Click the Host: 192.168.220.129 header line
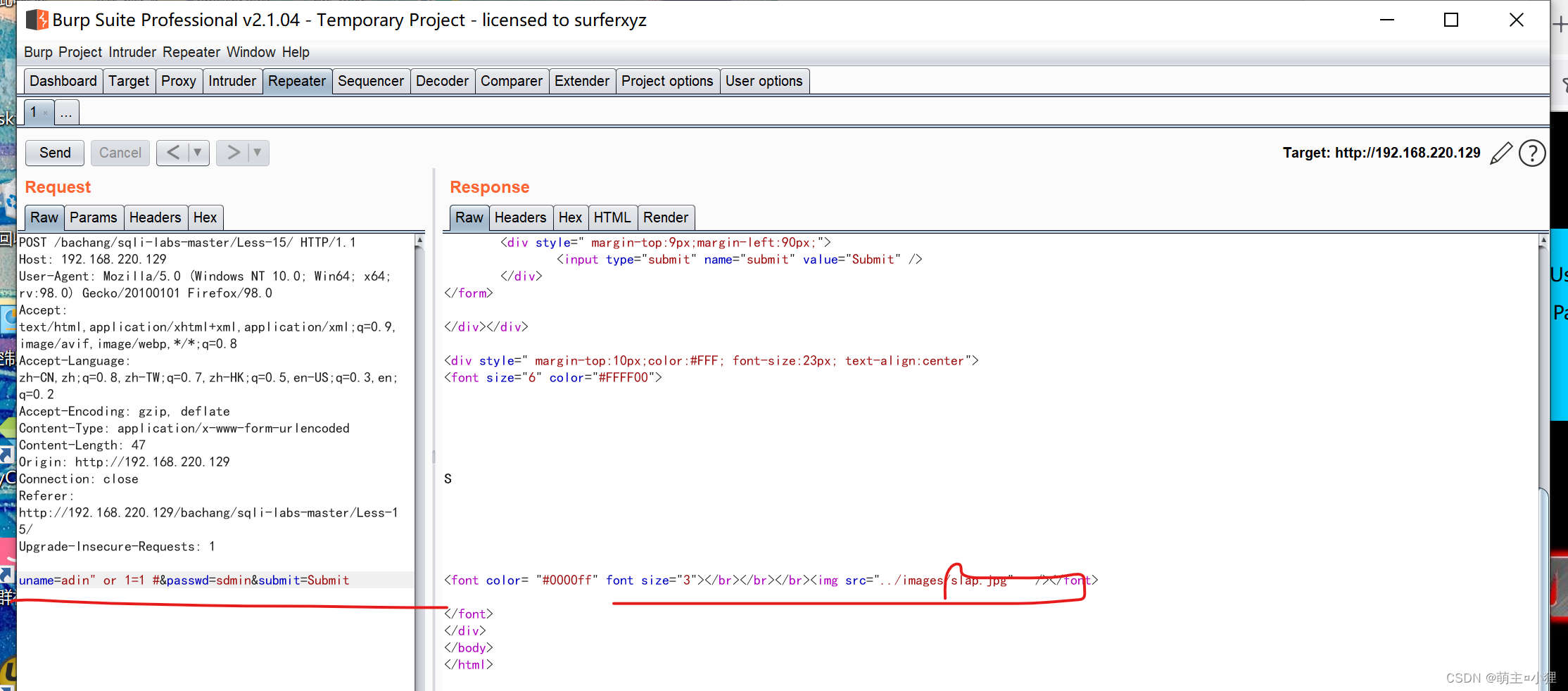Viewport: 1568px width, 691px height. [x=93, y=259]
